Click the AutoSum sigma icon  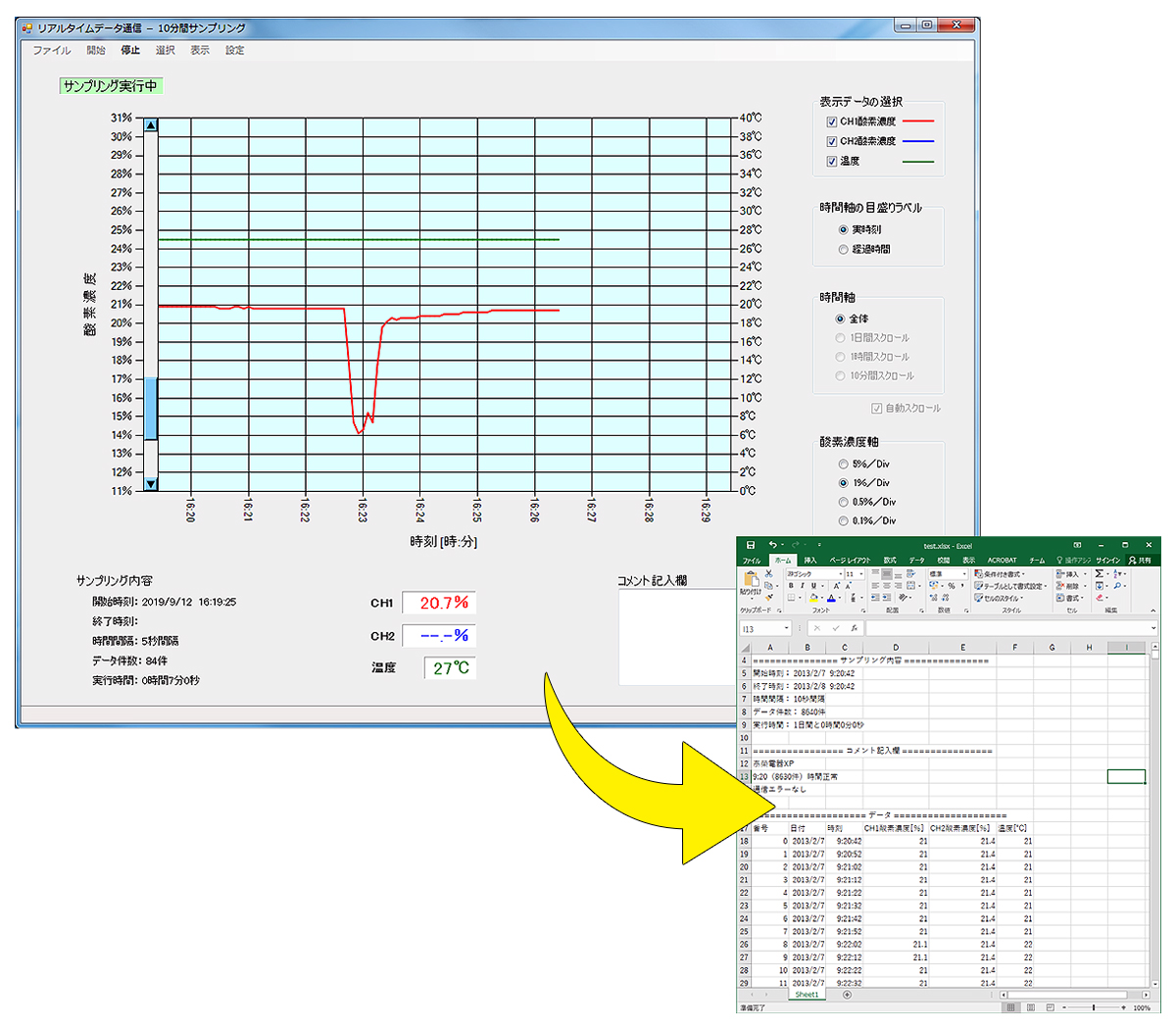pyautogui.click(x=1100, y=573)
